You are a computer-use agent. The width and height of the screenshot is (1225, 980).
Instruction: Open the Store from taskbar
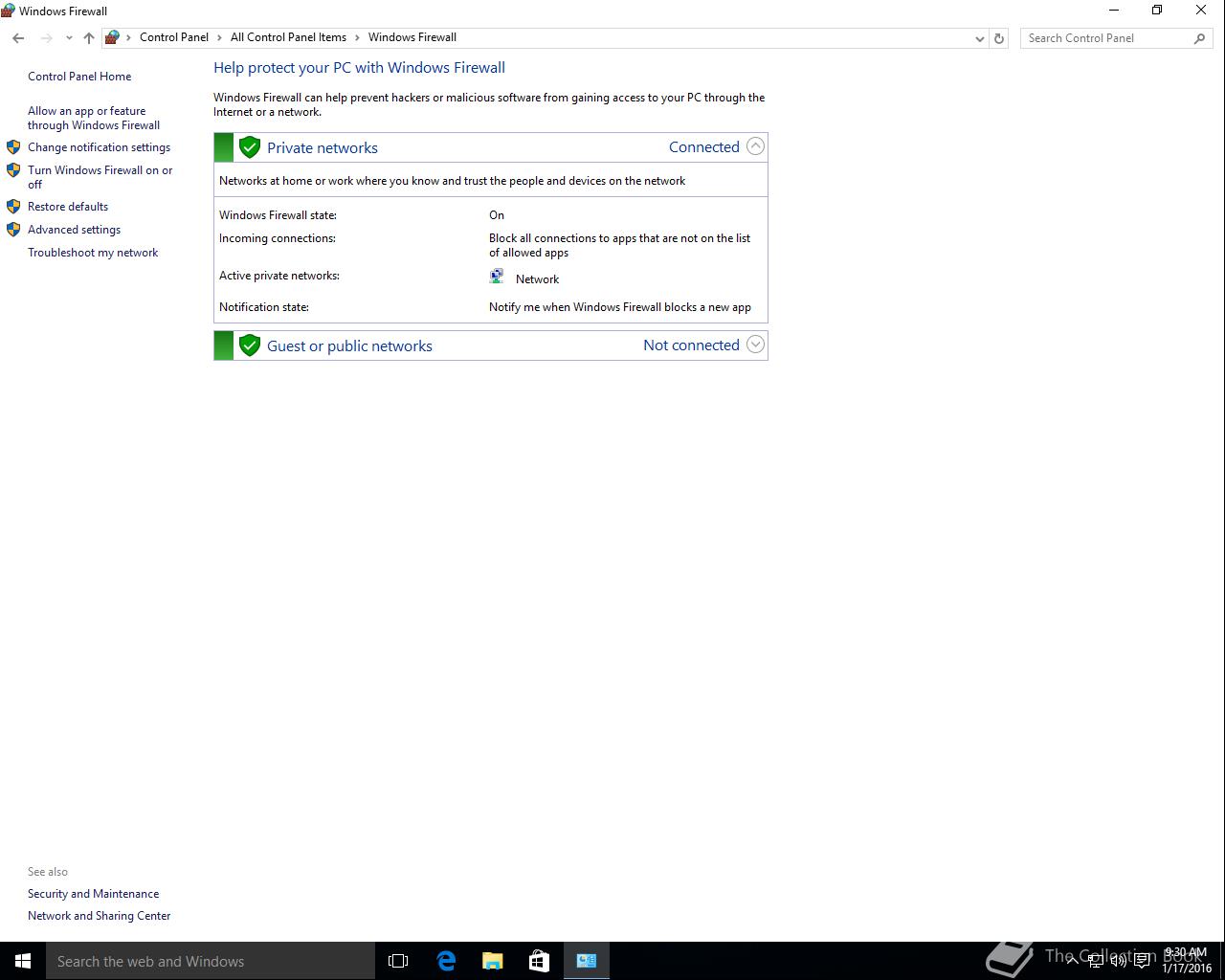point(540,961)
